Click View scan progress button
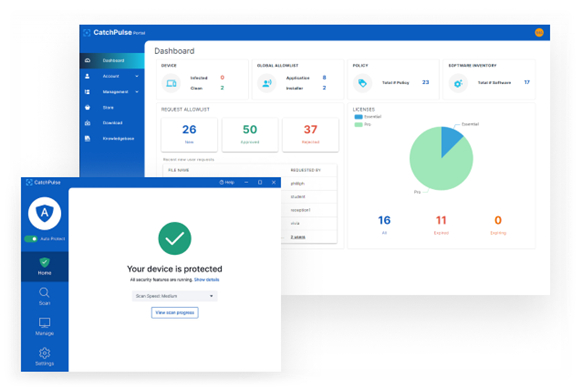The width and height of the screenshot is (583, 390). [174, 313]
